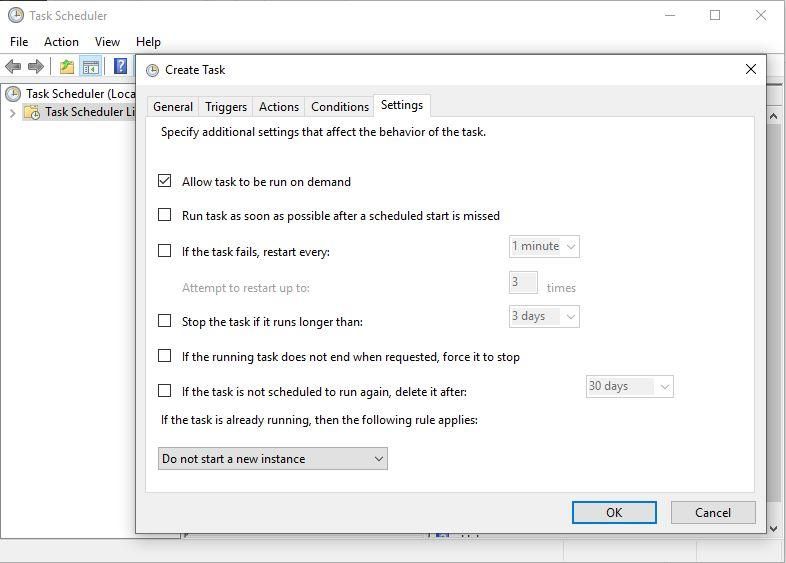Image resolution: width=786 pixels, height=563 pixels.
Task: Click the Back arrow toolbar icon
Action: tap(13, 66)
